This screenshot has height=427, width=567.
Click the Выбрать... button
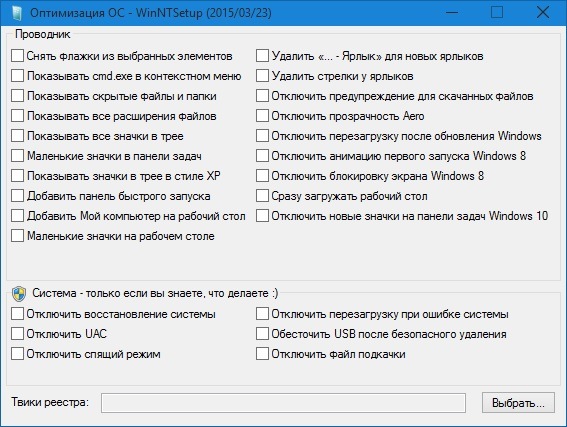click(x=518, y=403)
